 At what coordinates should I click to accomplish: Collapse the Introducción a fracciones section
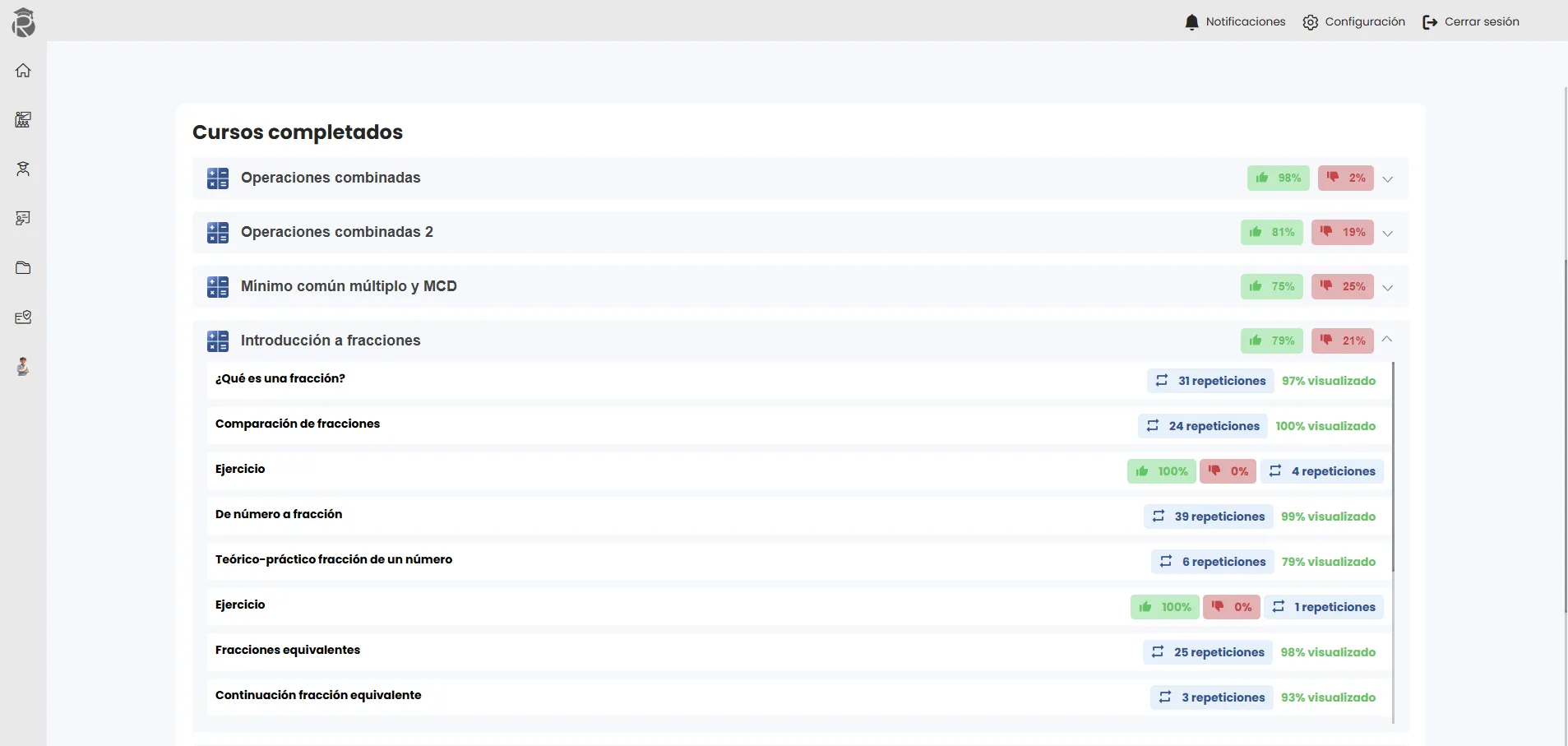[1387, 340]
